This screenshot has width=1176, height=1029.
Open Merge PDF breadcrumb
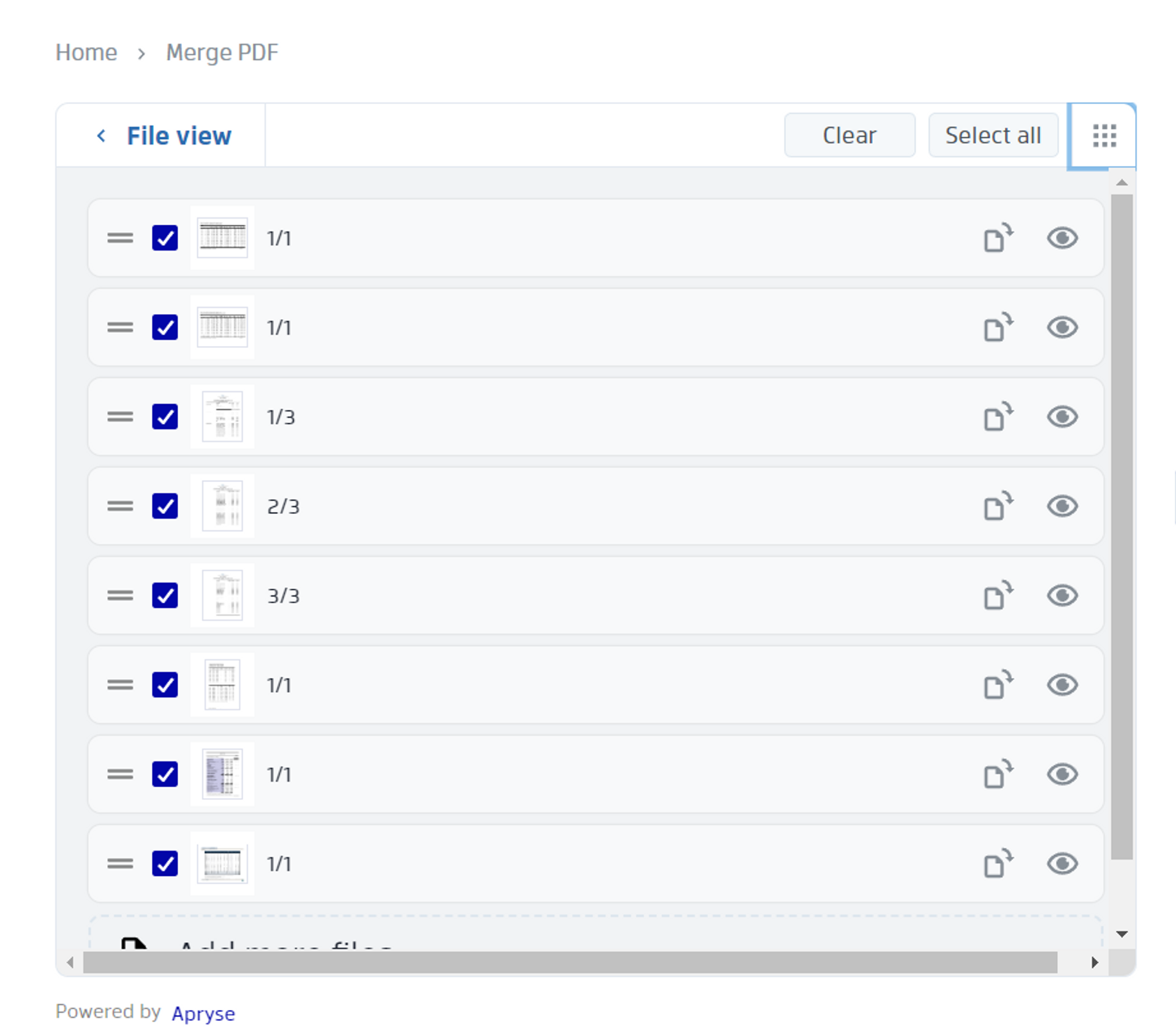222,53
